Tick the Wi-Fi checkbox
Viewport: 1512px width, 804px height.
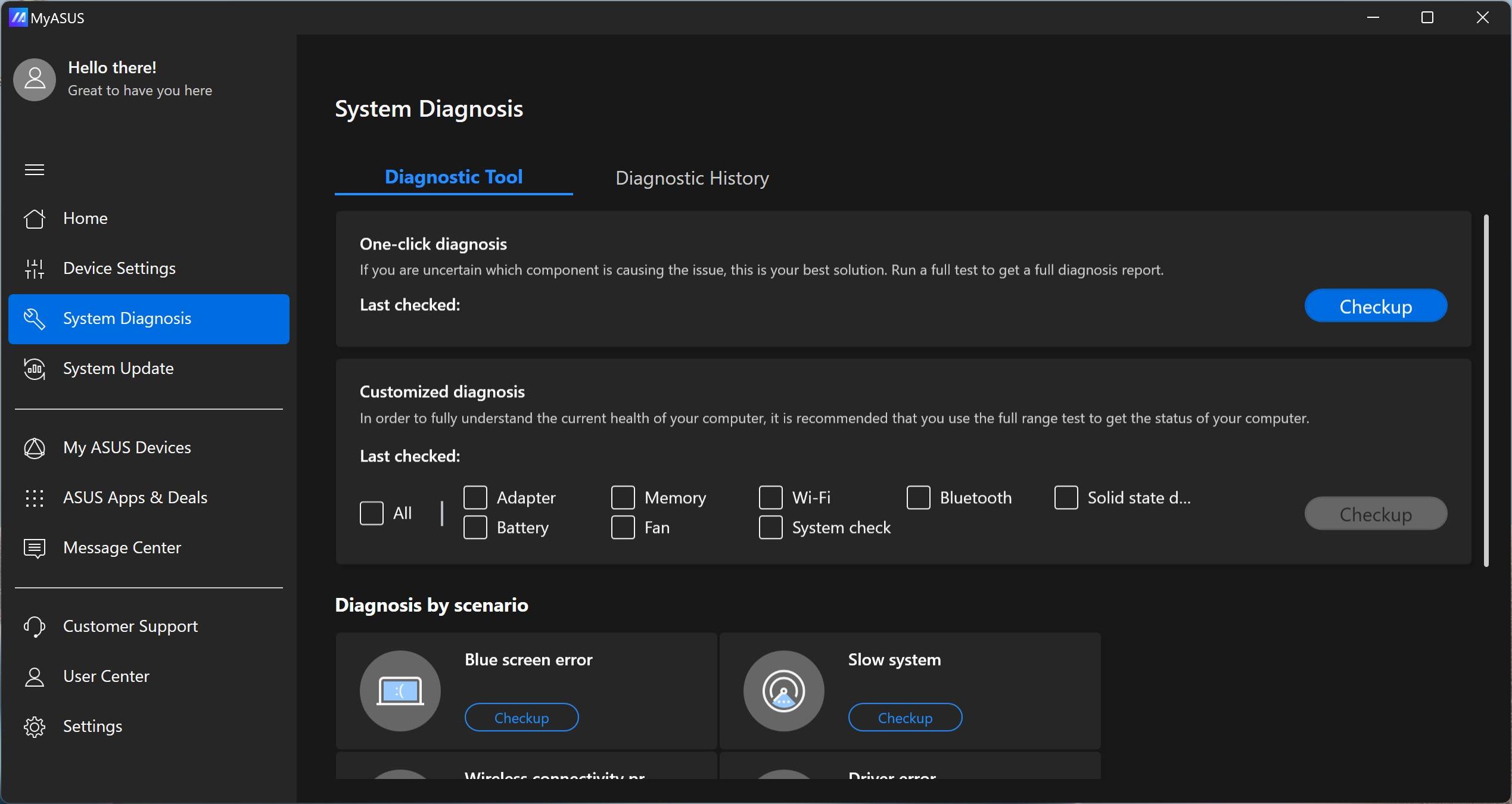click(x=771, y=497)
